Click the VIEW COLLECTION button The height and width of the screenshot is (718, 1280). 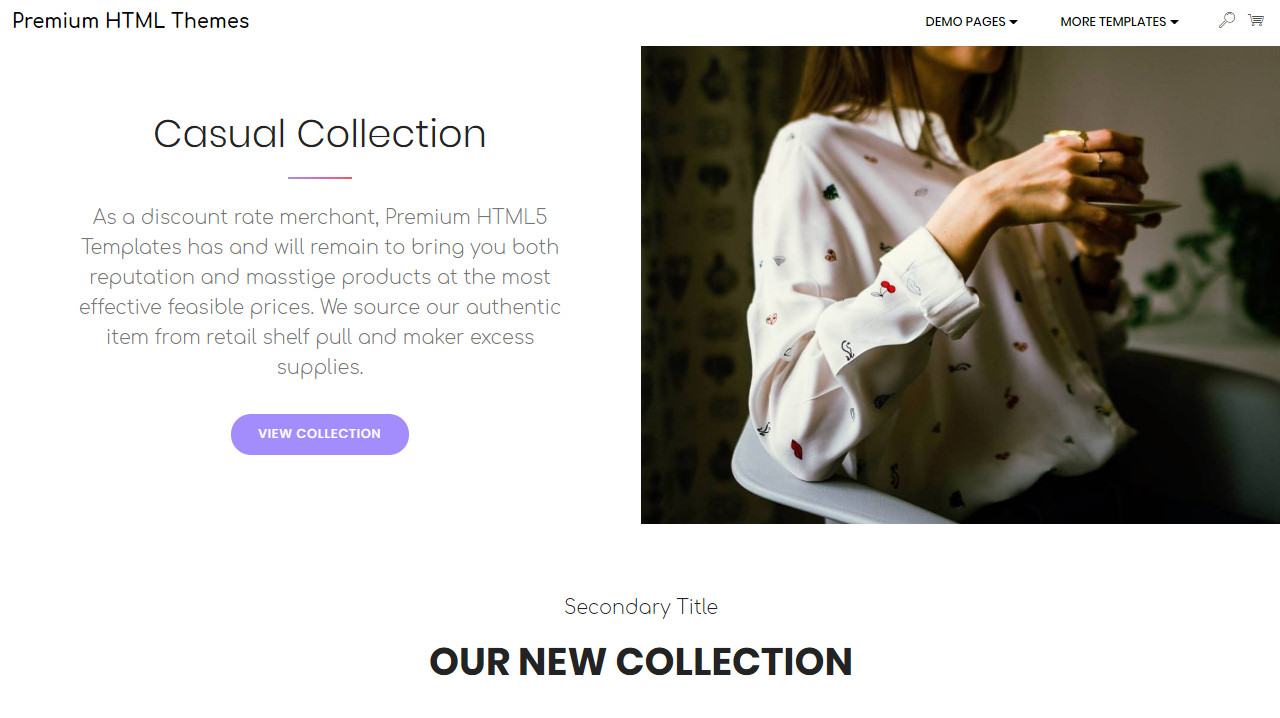coord(320,434)
